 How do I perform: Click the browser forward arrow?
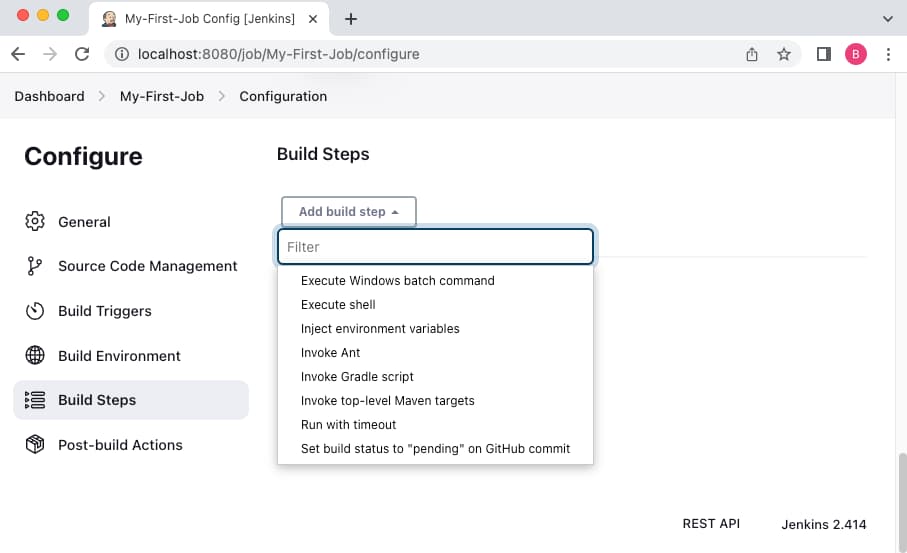point(50,54)
